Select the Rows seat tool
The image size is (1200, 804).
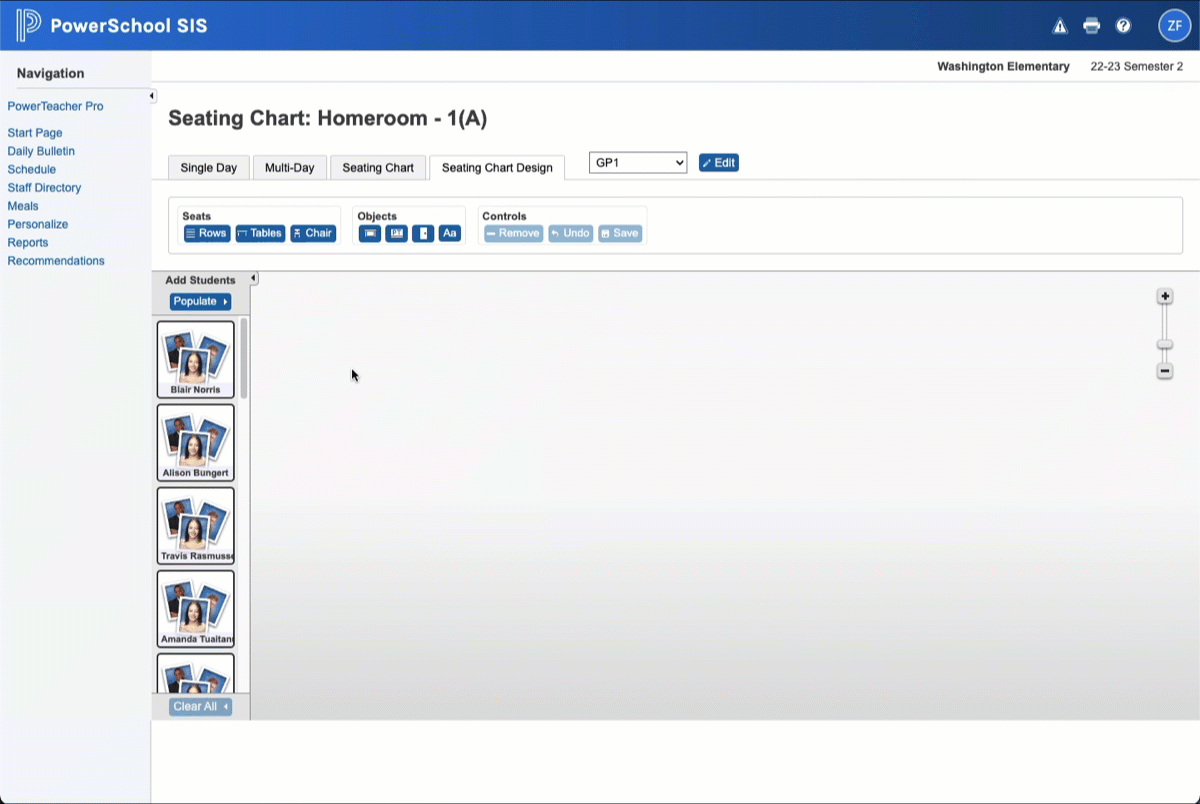[x=207, y=233]
